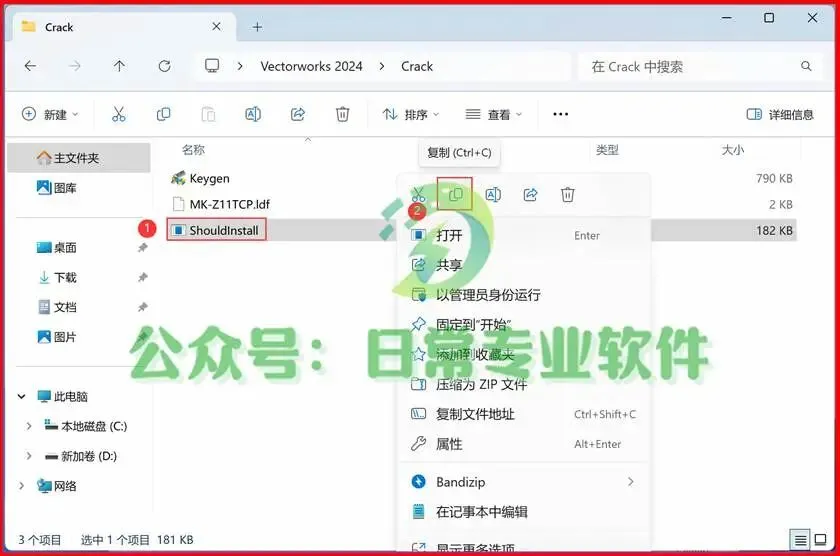This screenshot has height=556, width=840.
Task: Expand 本地磁盘 (C:) tree node
Action: pyautogui.click(x=29, y=426)
